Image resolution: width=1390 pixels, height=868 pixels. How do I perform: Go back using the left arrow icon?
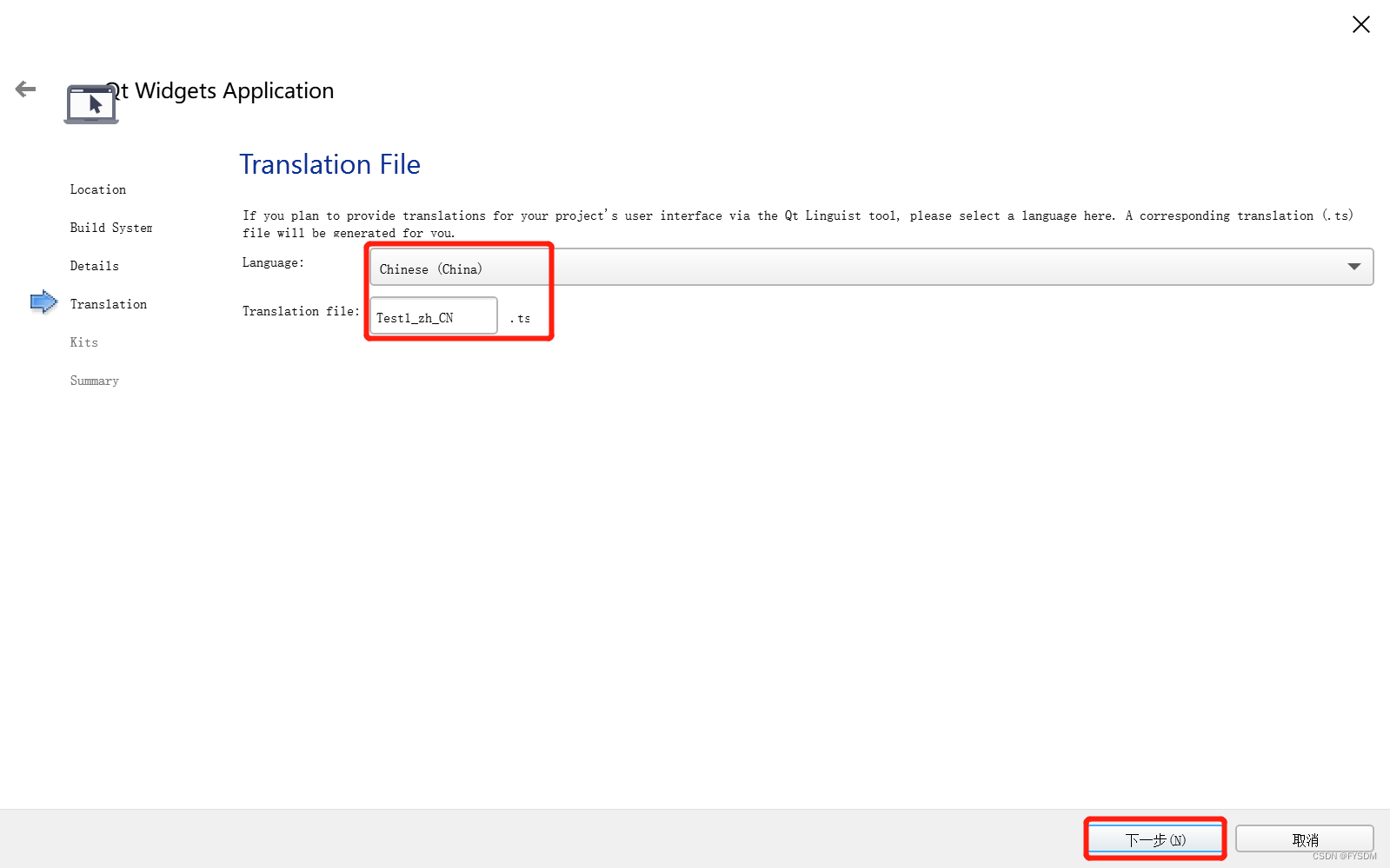click(x=26, y=89)
